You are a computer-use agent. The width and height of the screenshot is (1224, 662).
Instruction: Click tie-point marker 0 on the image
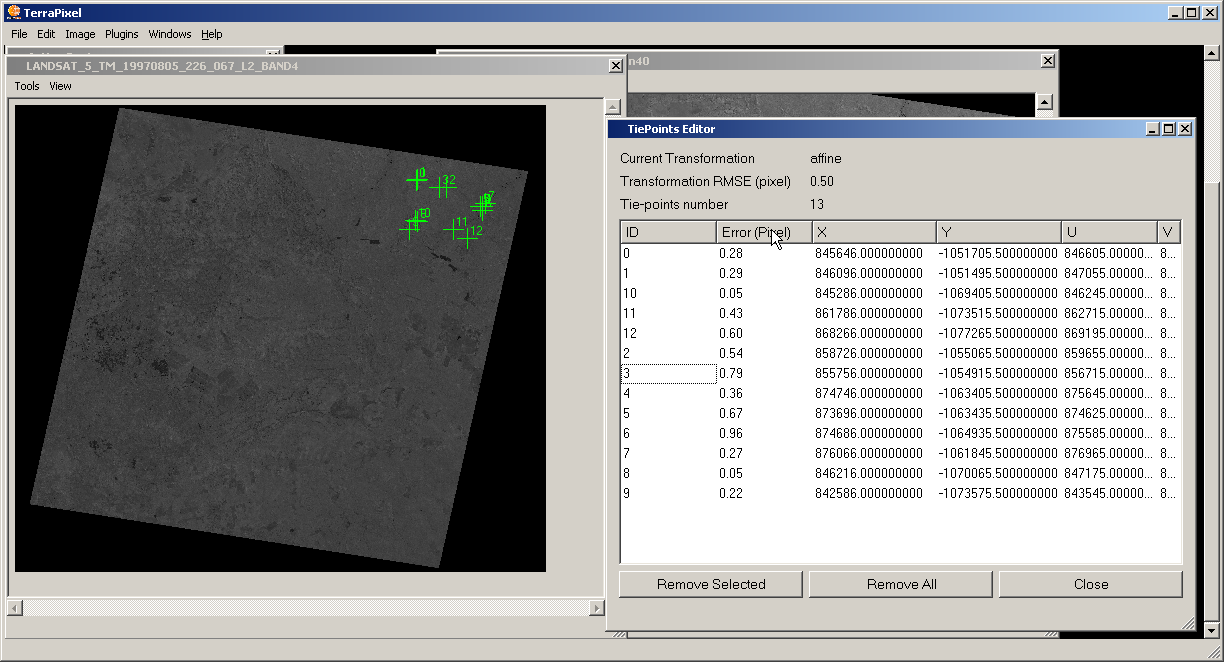tap(416, 181)
